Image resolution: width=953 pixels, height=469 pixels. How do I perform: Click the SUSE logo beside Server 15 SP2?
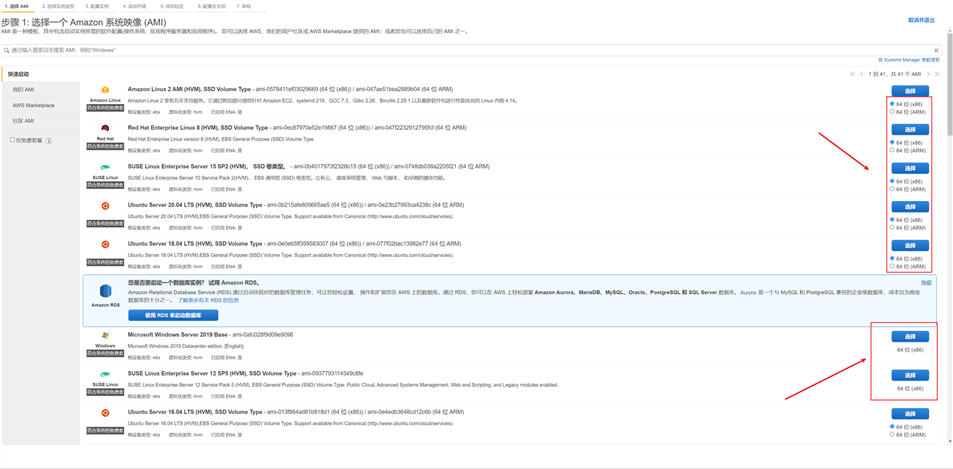click(x=105, y=167)
